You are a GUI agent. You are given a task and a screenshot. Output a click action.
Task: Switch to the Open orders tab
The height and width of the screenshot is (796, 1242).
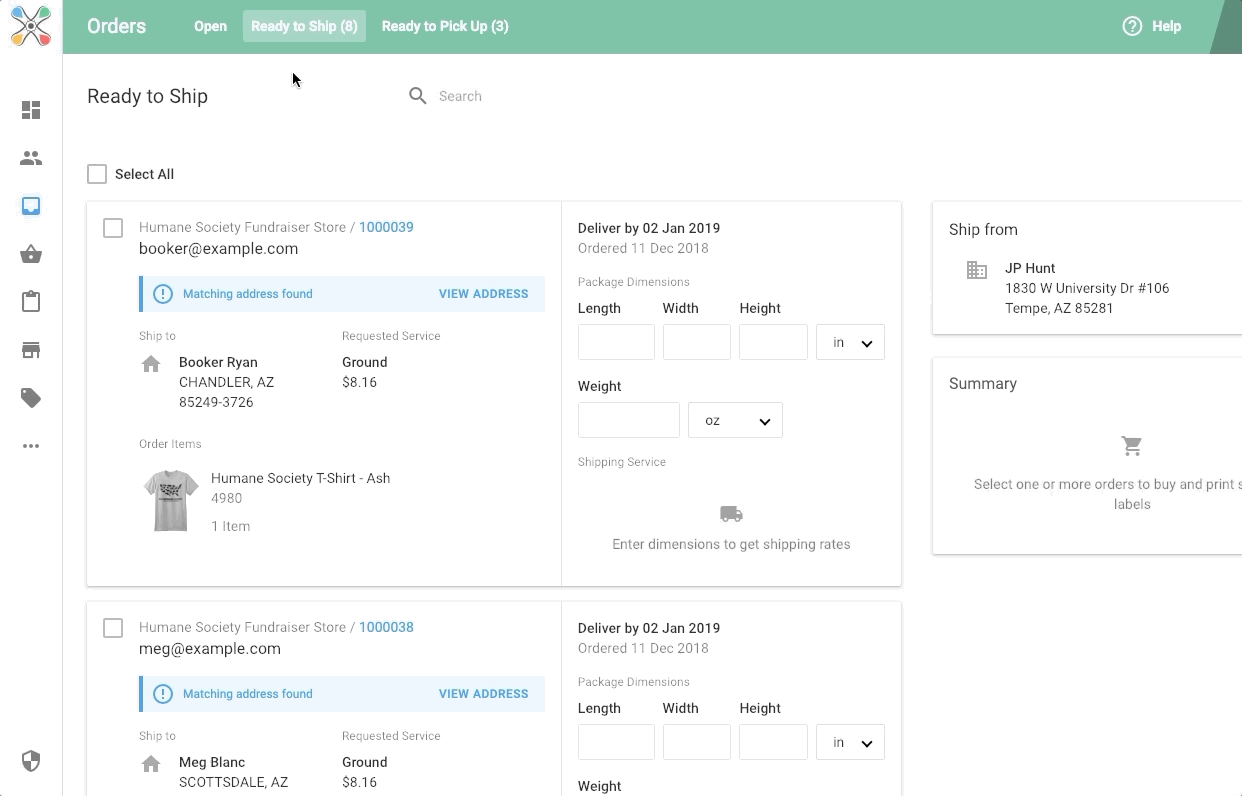tap(210, 27)
